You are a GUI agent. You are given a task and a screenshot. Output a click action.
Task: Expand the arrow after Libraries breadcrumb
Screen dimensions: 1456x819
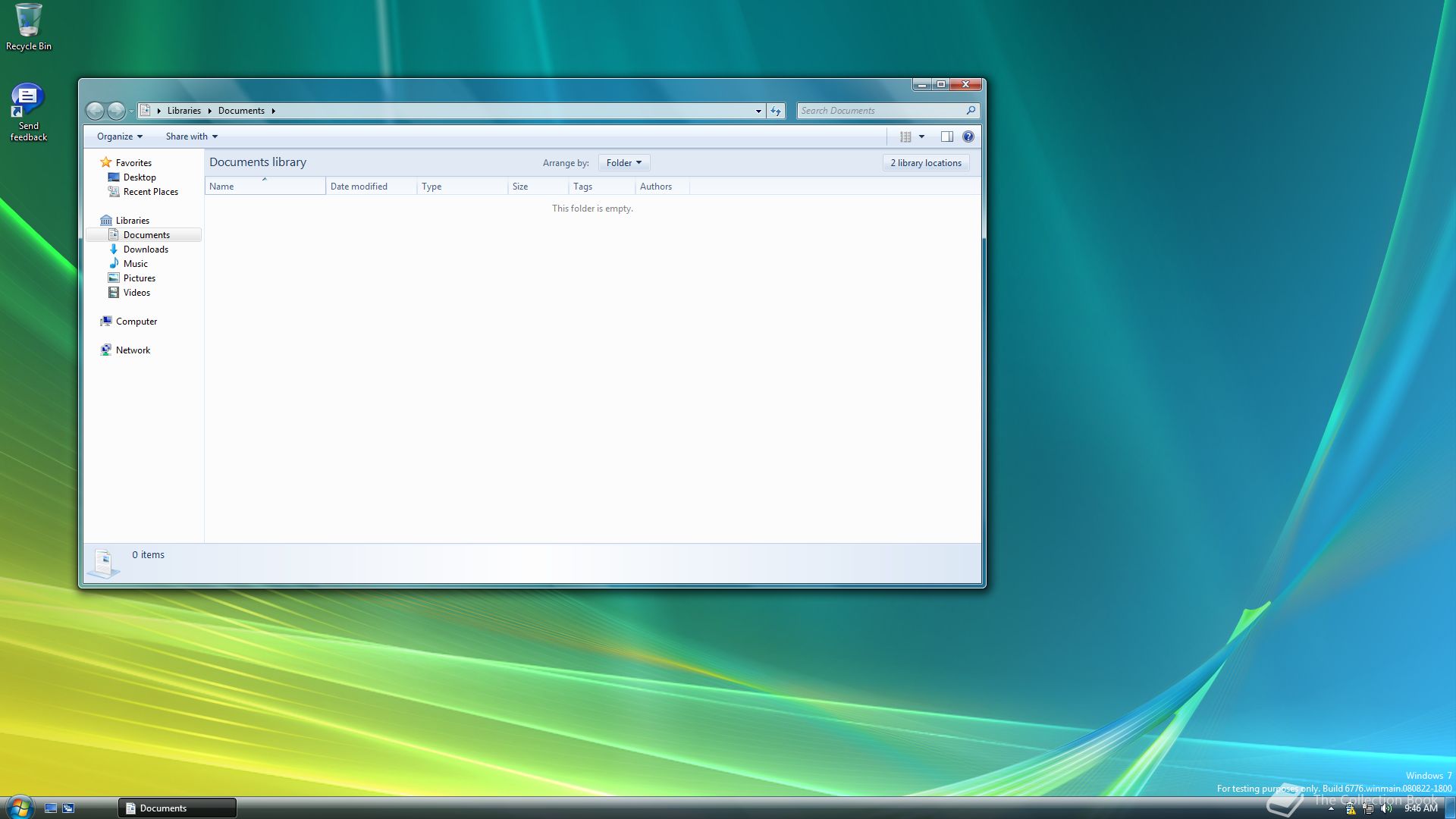click(209, 111)
